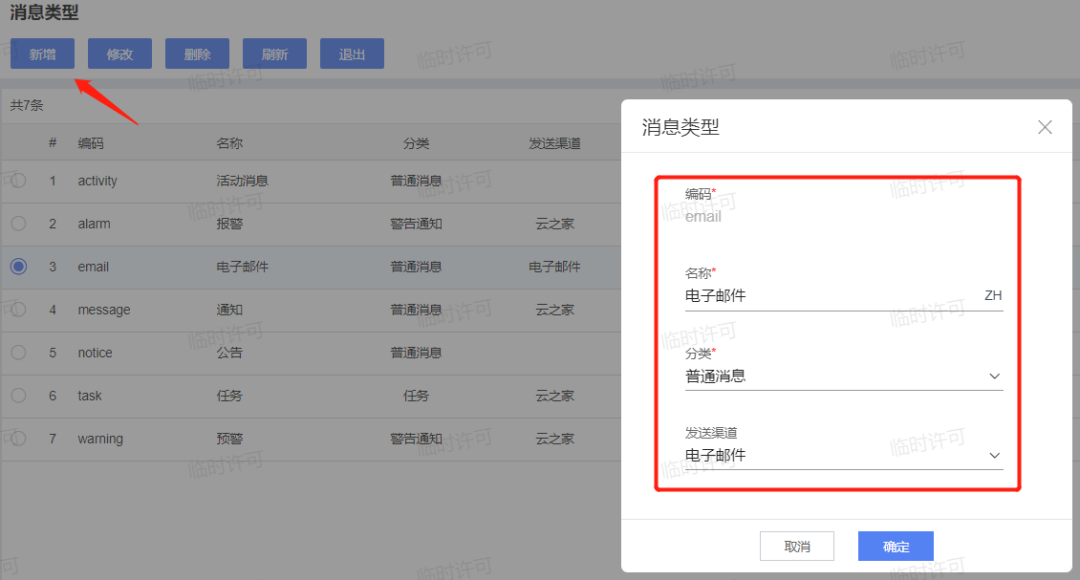This screenshot has height=580, width=1080.
Task: Click the 公告 name cell
Action: 229,353
